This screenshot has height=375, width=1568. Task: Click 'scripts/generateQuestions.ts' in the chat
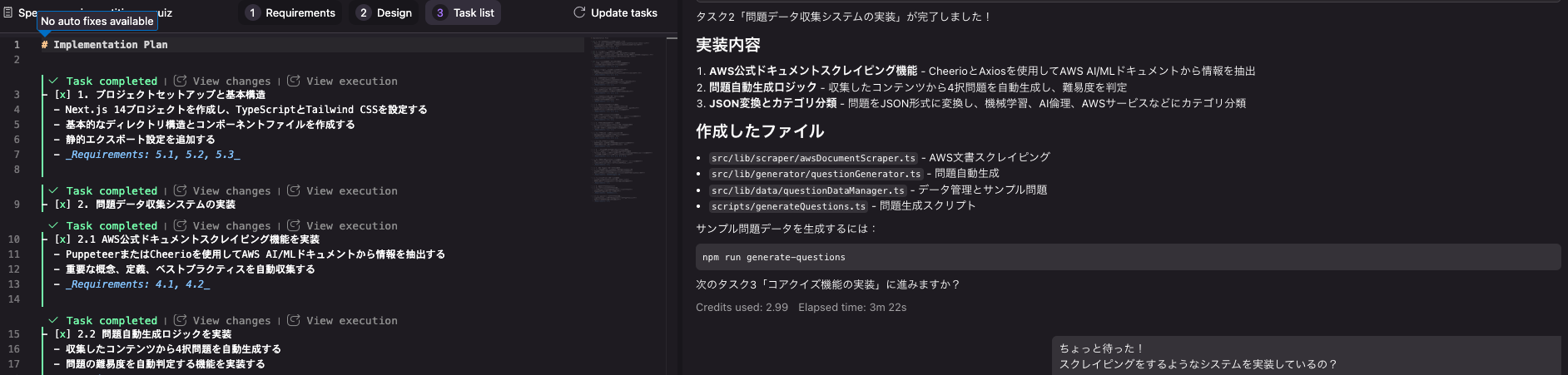click(788, 206)
